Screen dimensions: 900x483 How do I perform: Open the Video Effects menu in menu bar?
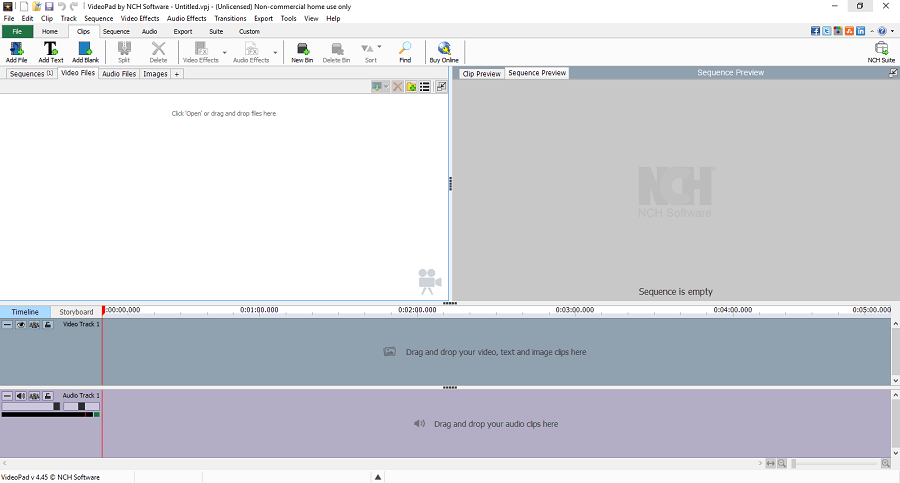click(139, 18)
